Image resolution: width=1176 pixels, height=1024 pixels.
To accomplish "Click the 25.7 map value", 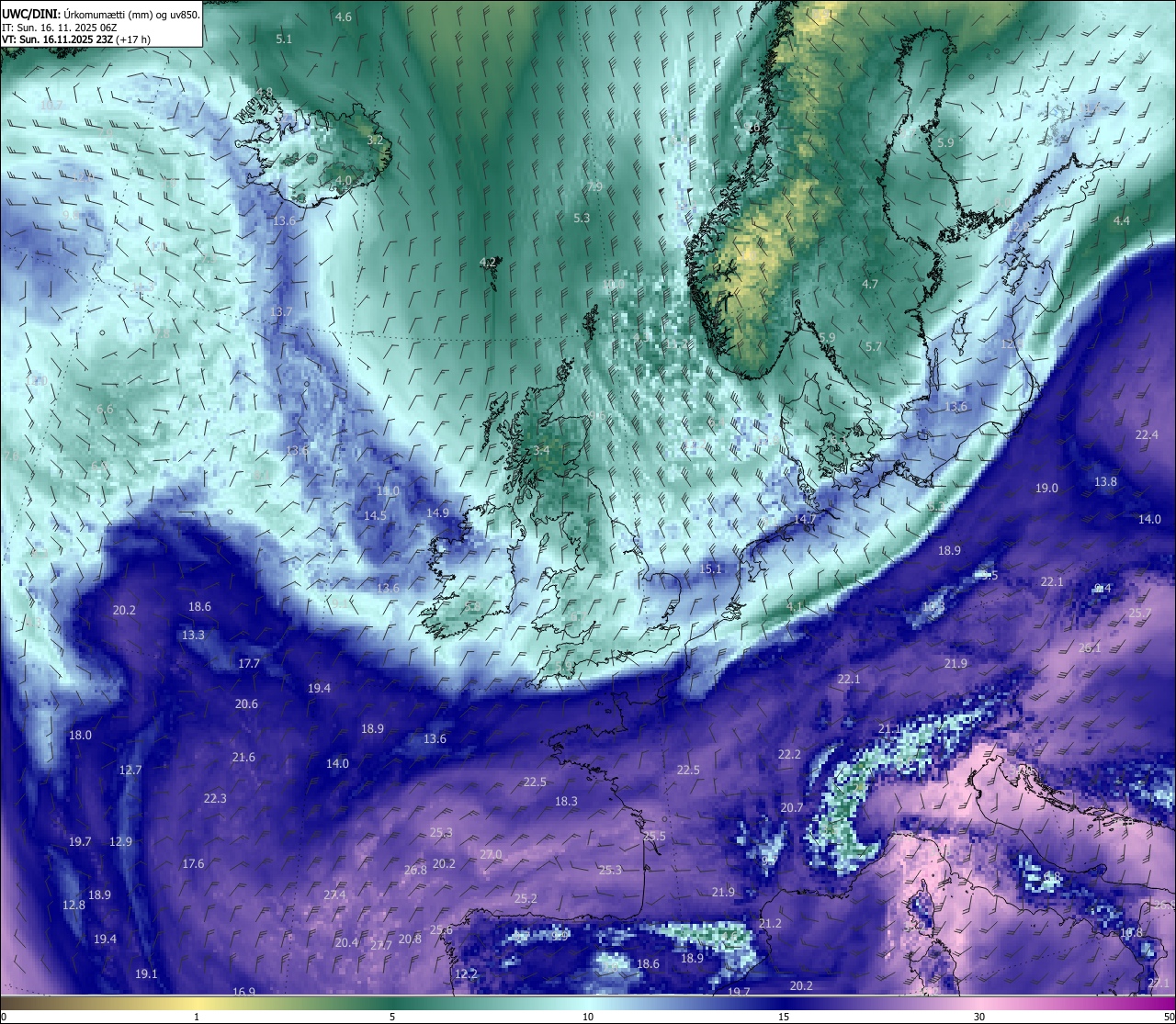I will click(1139, 613).
